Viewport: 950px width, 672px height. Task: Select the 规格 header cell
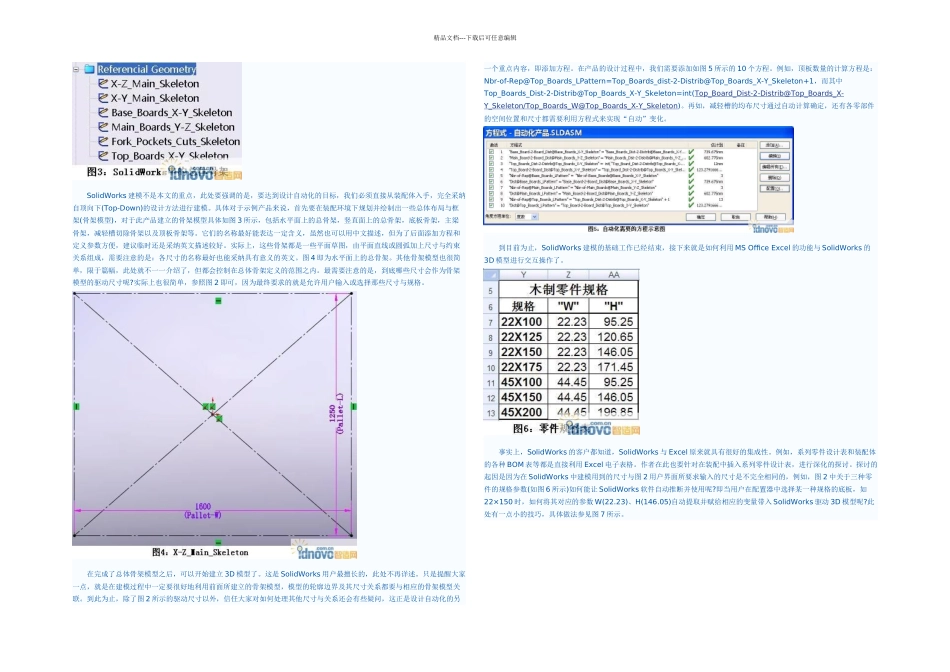click(x=523, y=307)
